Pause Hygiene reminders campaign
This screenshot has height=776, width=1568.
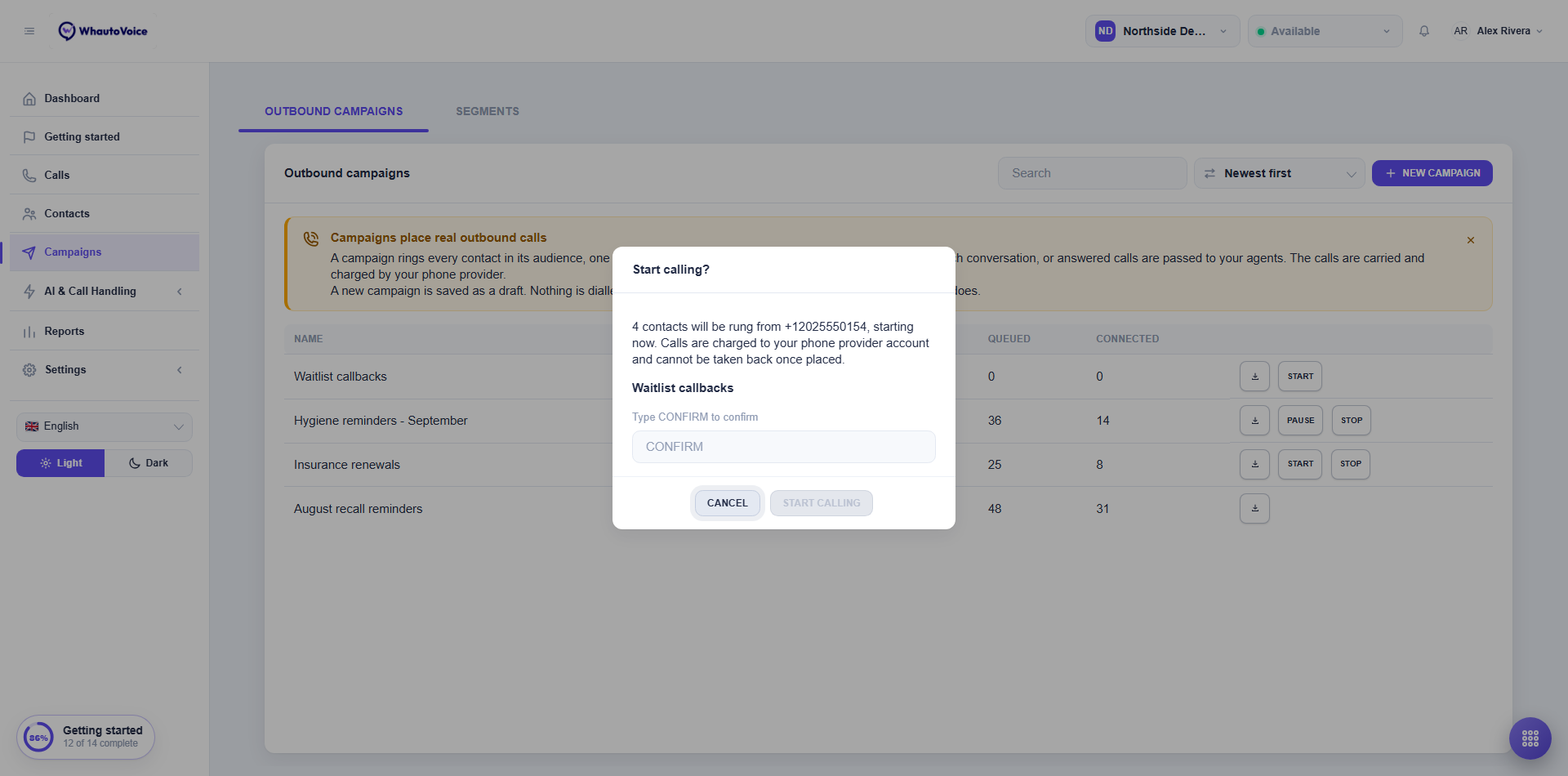pos(1300,421)
